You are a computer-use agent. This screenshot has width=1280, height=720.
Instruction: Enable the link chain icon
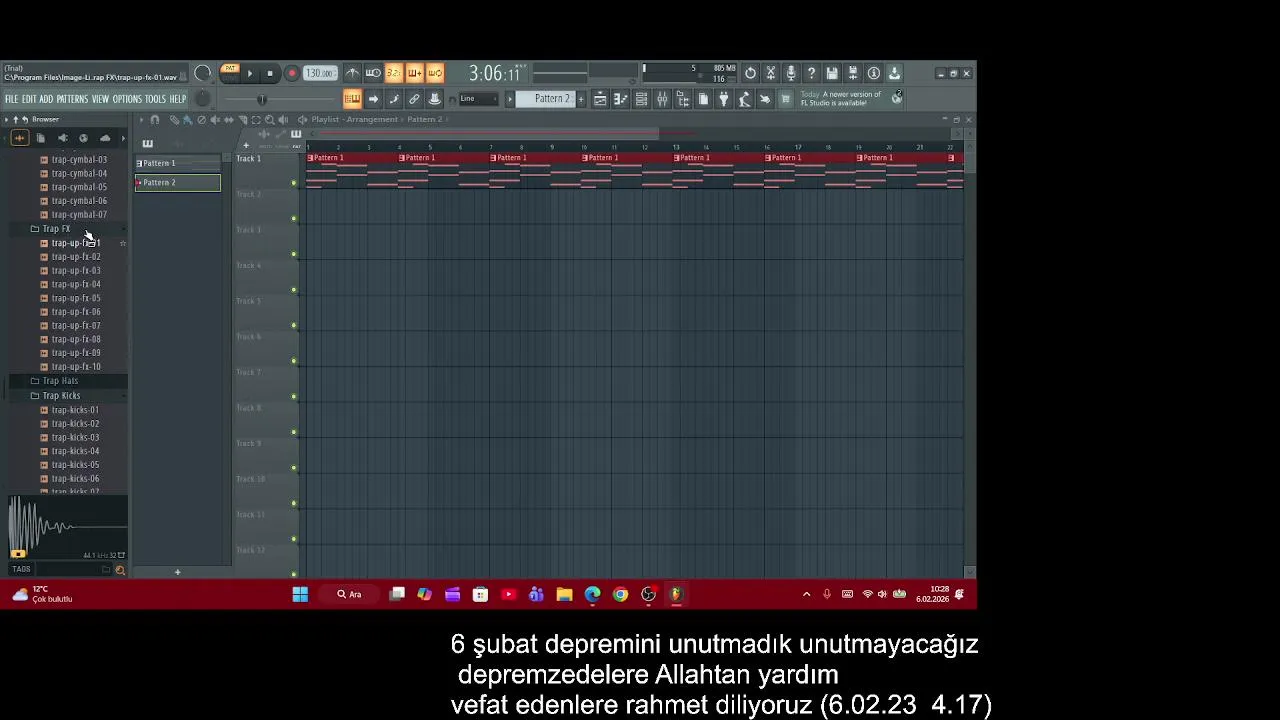[414, 99]
